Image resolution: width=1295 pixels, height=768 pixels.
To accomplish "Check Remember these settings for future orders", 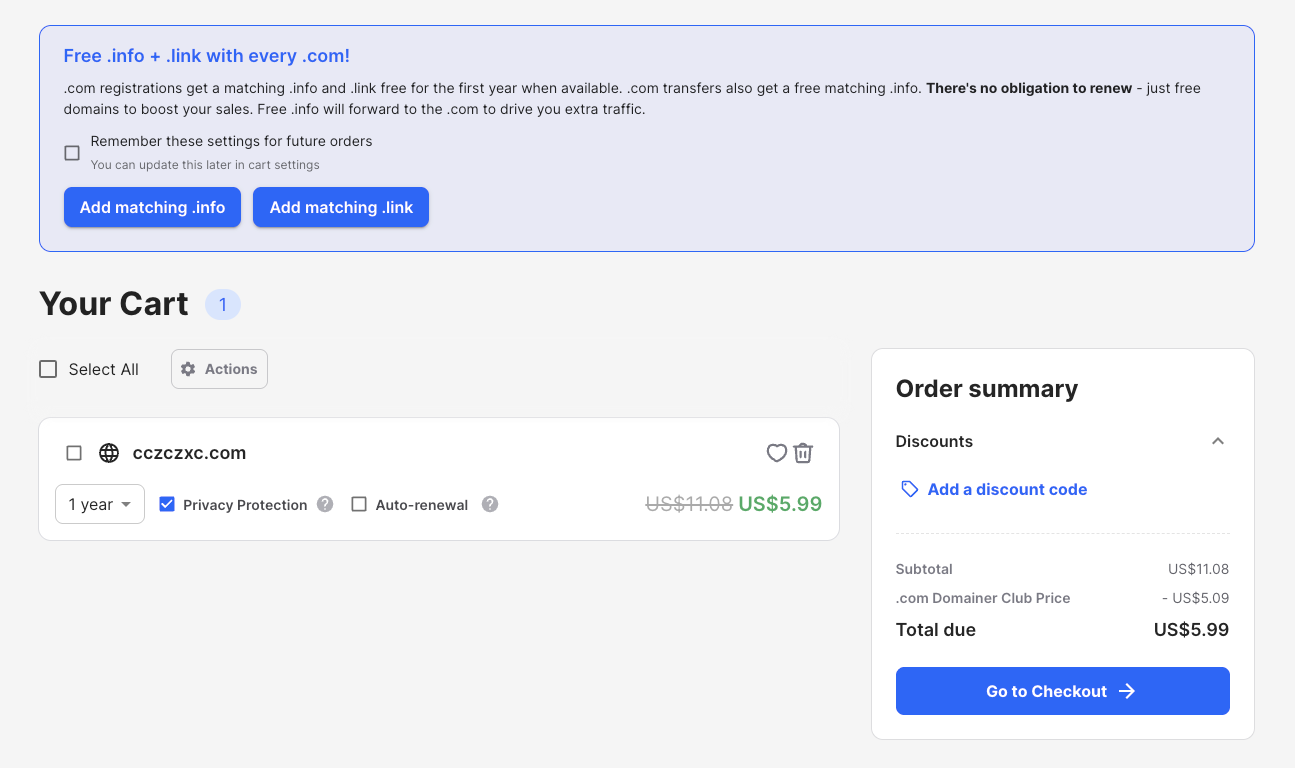I will point(72,153).
